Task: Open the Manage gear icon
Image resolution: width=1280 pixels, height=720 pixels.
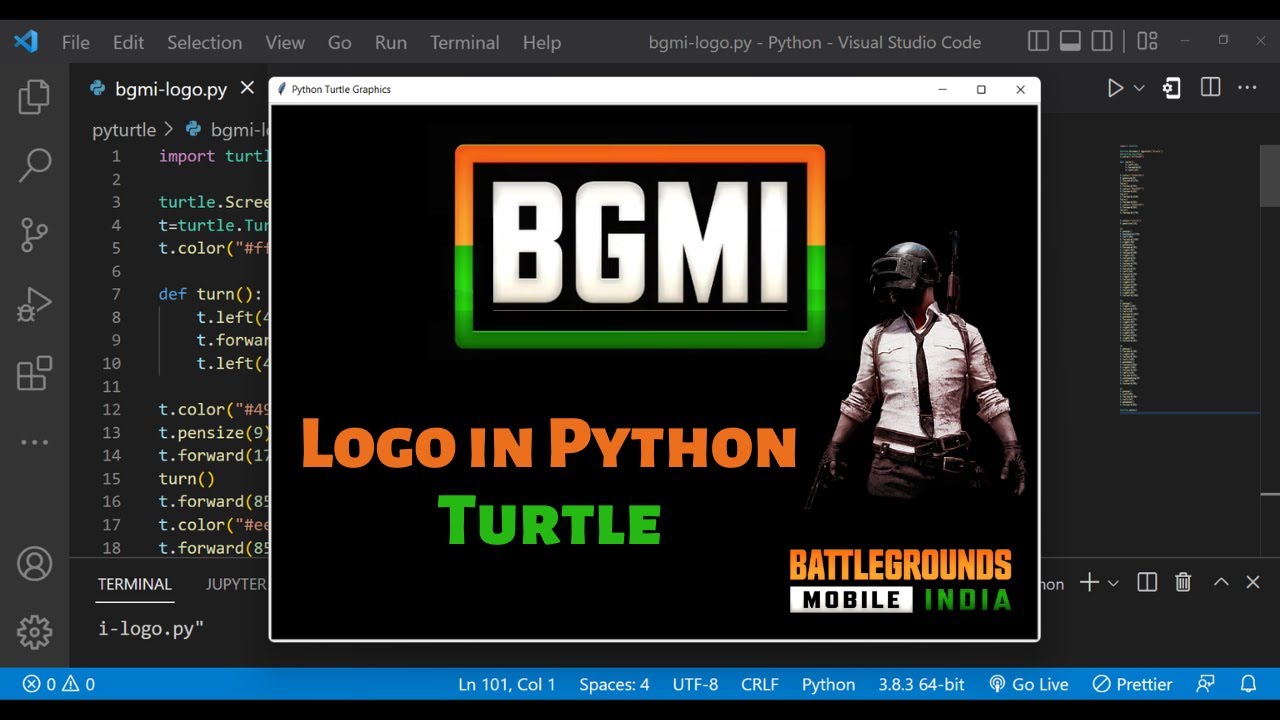Action: (34, 631)
